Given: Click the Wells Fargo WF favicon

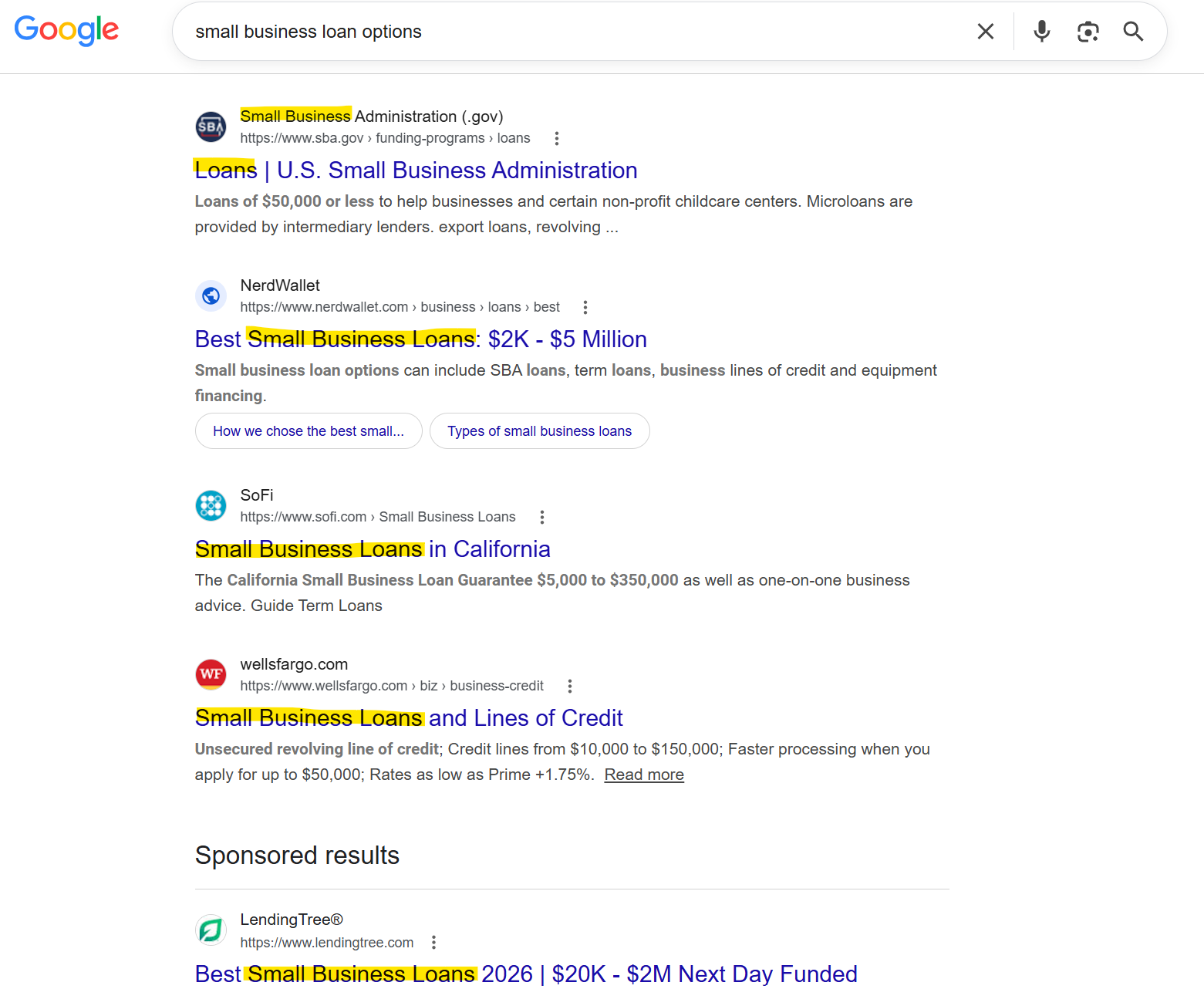Looking at the screenshot, I should click(x=211, y=674).
